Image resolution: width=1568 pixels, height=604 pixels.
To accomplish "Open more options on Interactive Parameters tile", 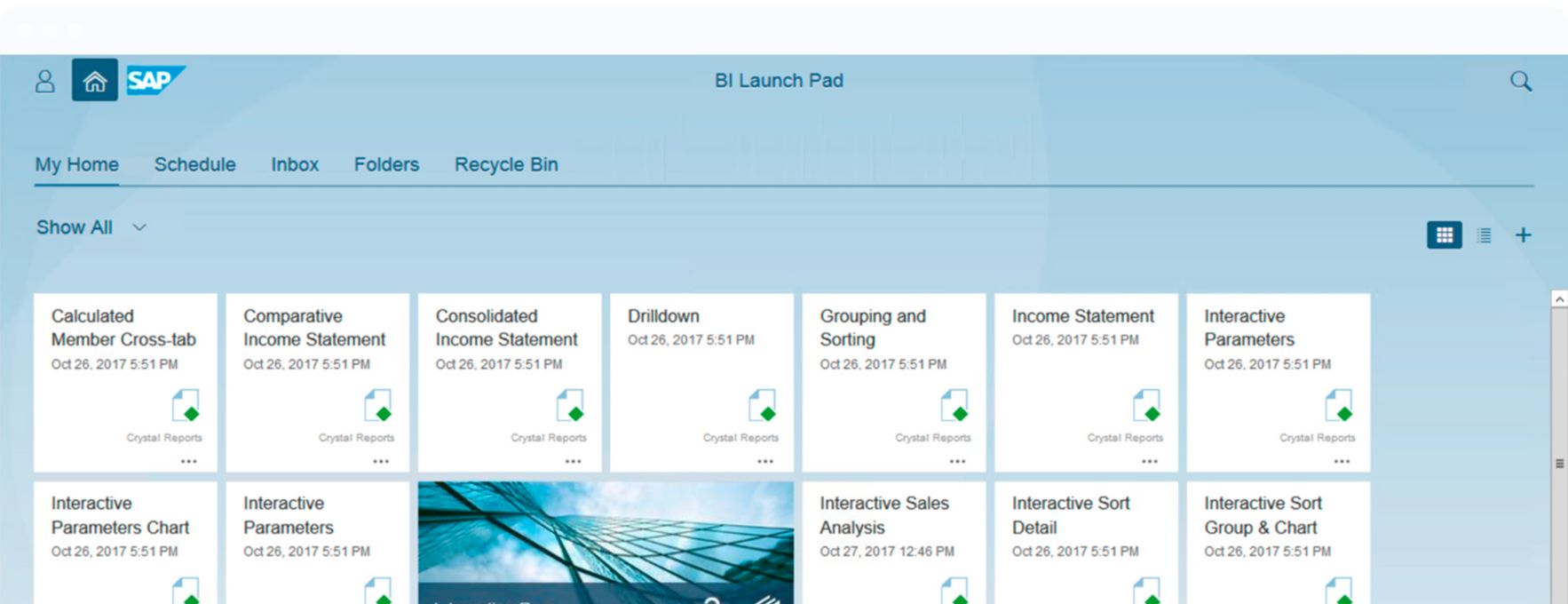I will point(1341,461).
